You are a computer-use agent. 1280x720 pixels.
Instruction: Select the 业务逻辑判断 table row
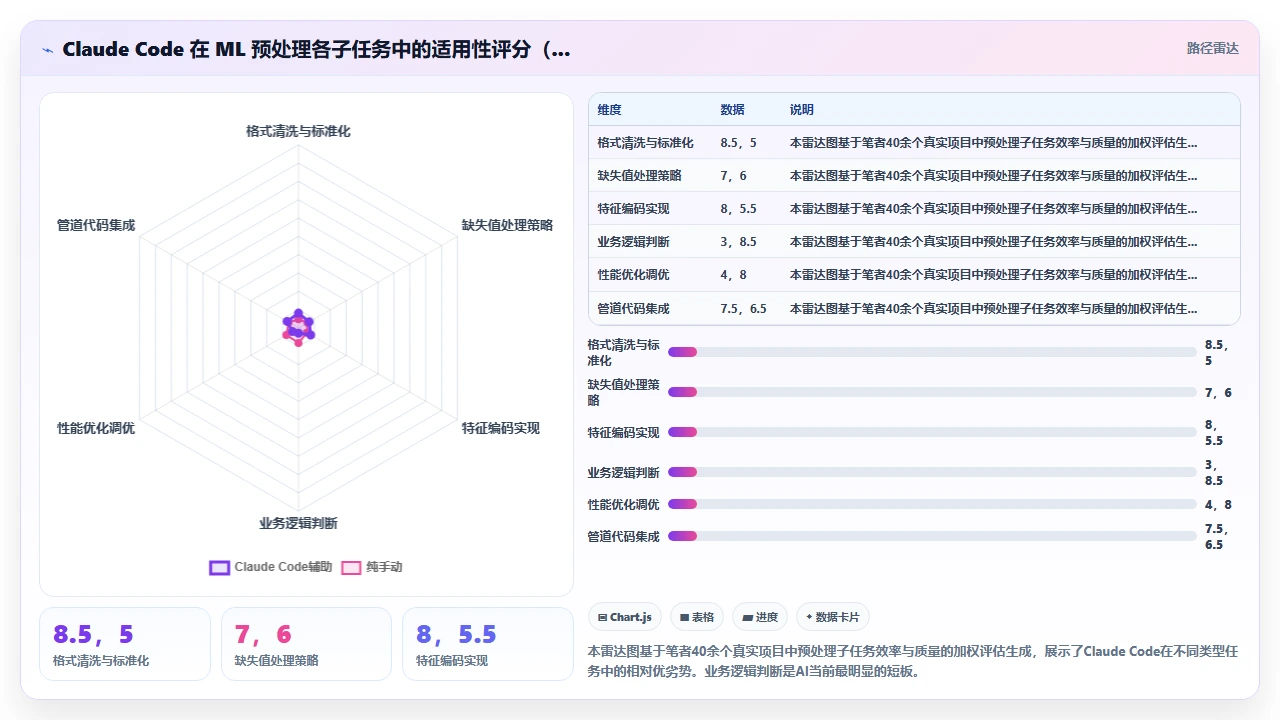pos(914,241)
